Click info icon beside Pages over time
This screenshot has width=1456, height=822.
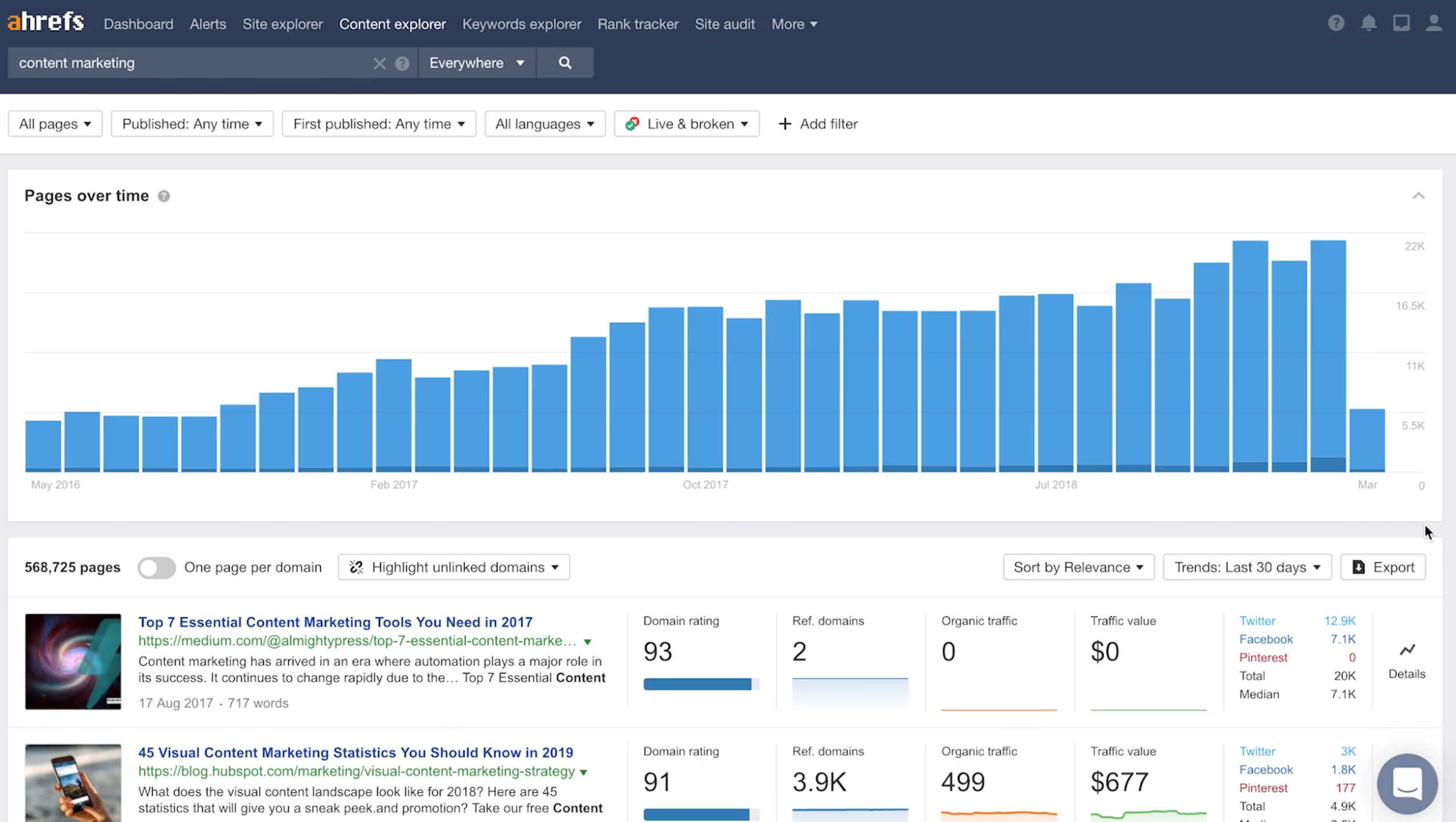coord(164,196)
